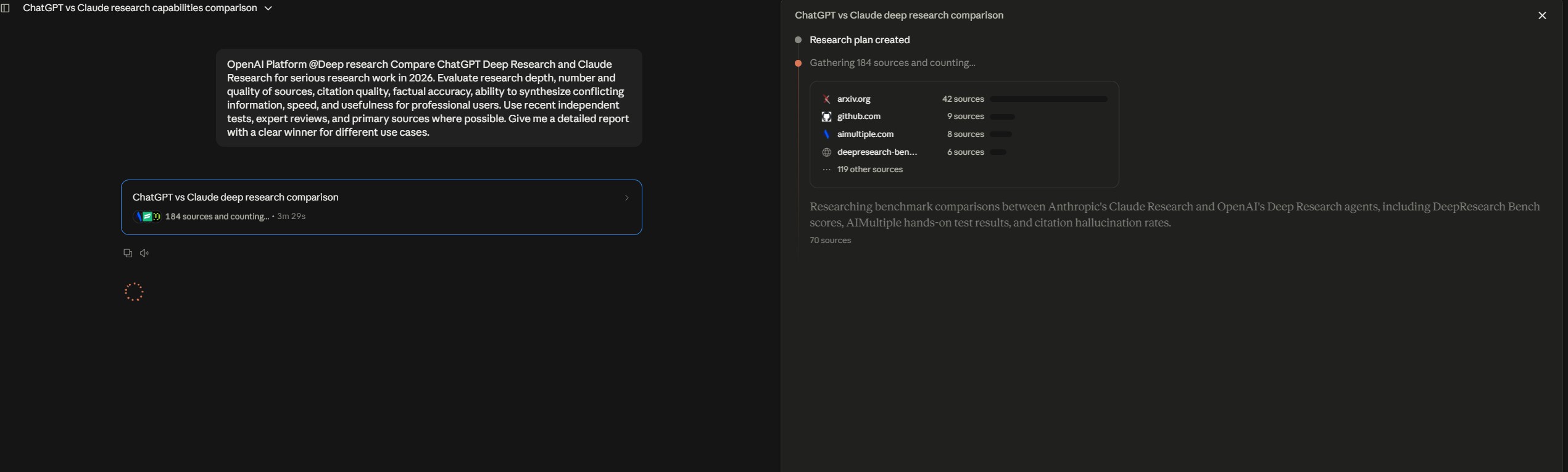Open the deepresearch-ben... source row
Image resolution: width=1568 pixels, height=472 pixels.
pos(964,152)
